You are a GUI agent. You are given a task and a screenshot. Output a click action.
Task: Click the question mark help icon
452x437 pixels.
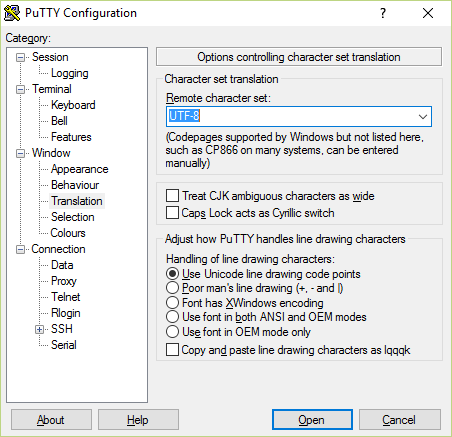tap(383, 13)
